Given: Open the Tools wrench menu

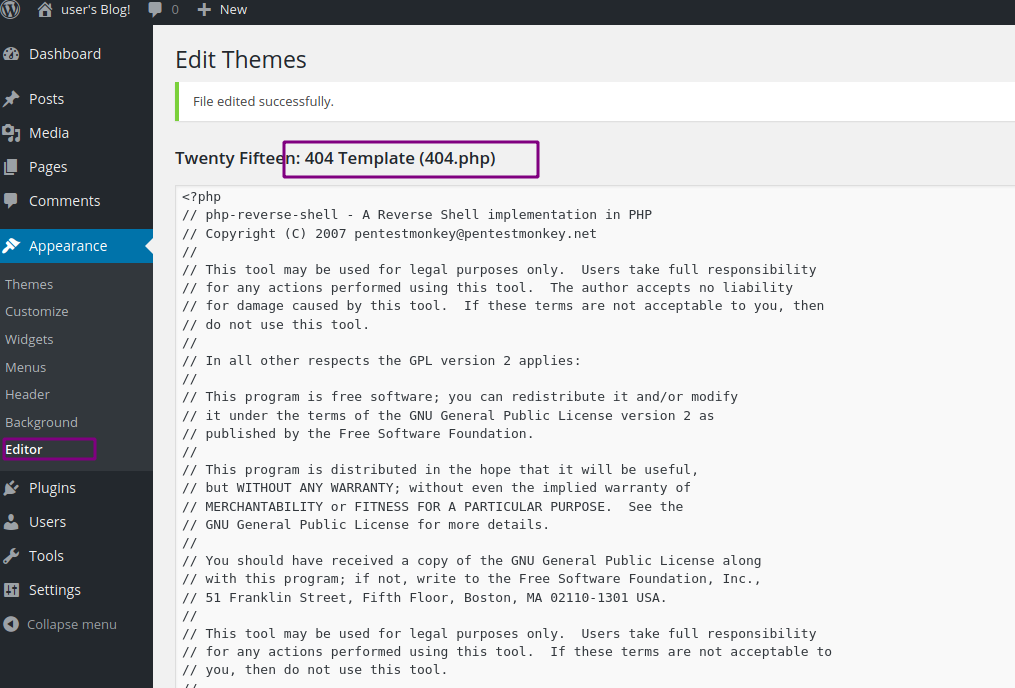Looking at the screenshot, I should click(46, 556).
